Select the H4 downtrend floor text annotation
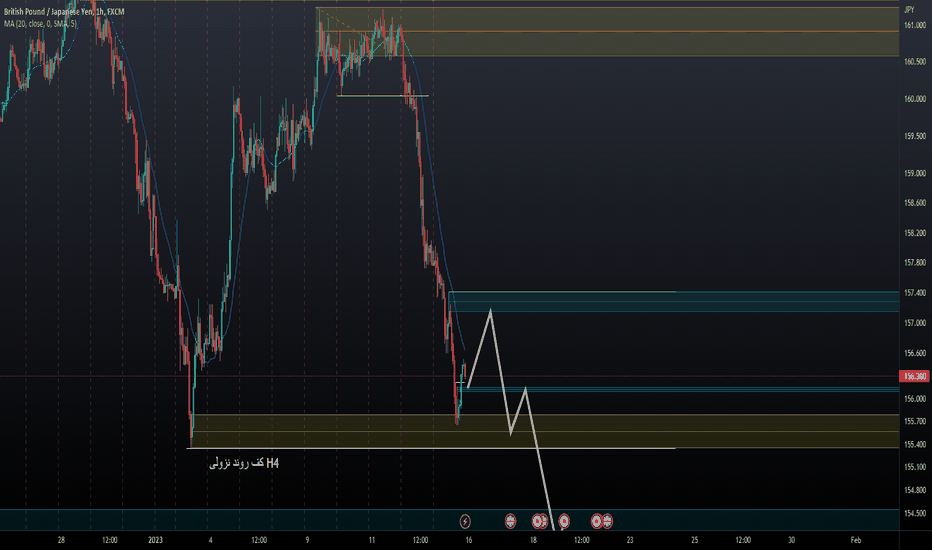 pyautogui.click(x=244, y=463)
